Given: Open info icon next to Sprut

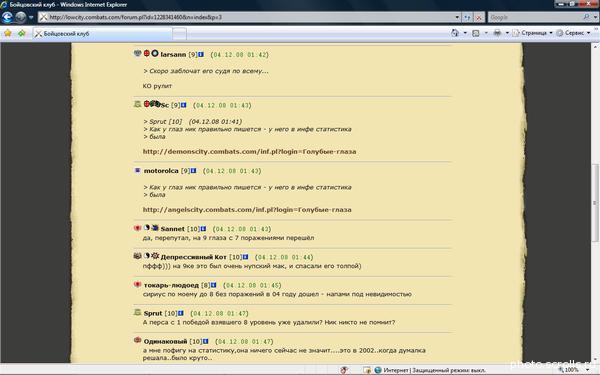Looking at the screenshot, I should point(181,313).
